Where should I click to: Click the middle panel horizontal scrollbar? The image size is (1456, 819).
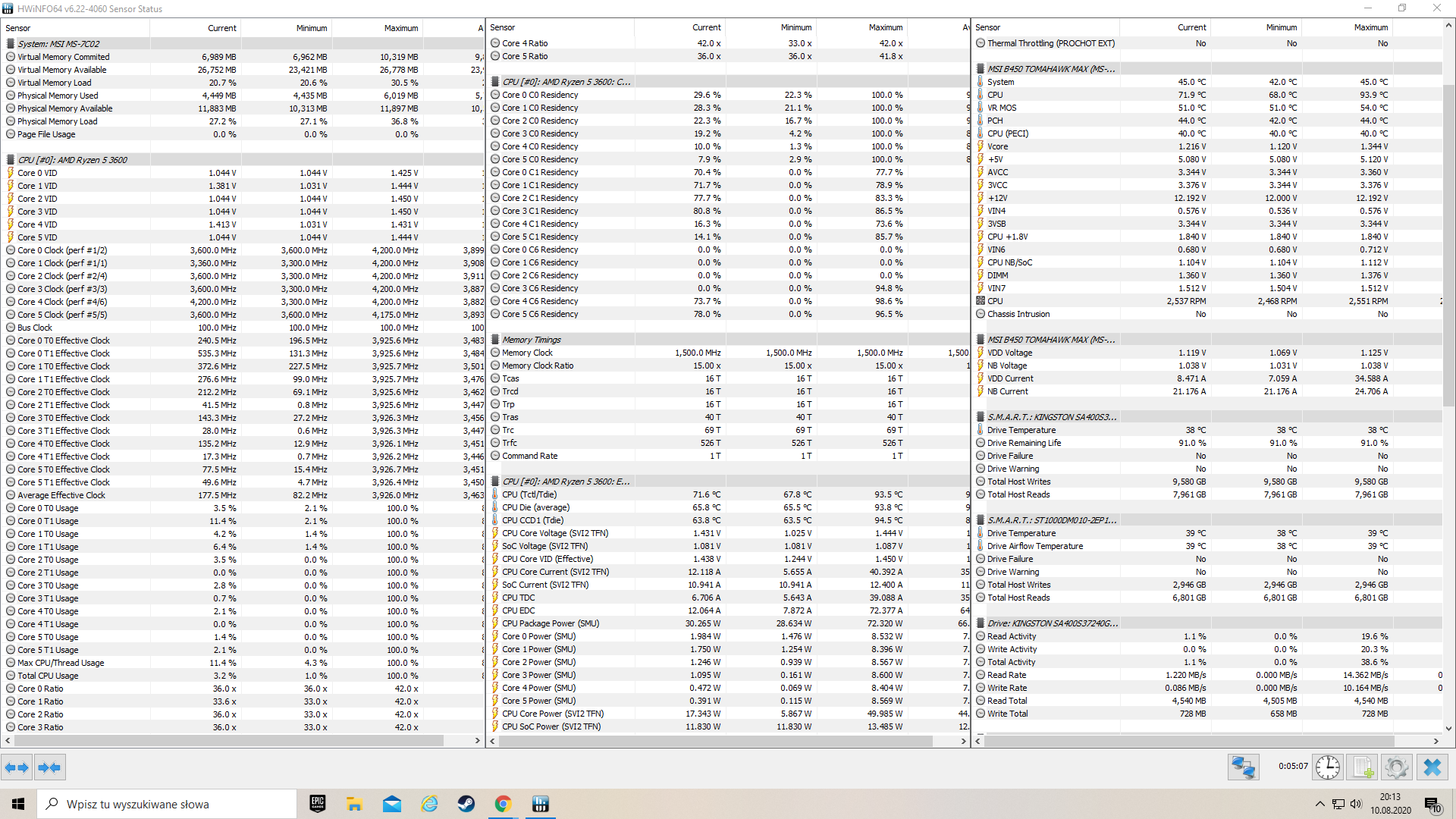coord(715,741)
